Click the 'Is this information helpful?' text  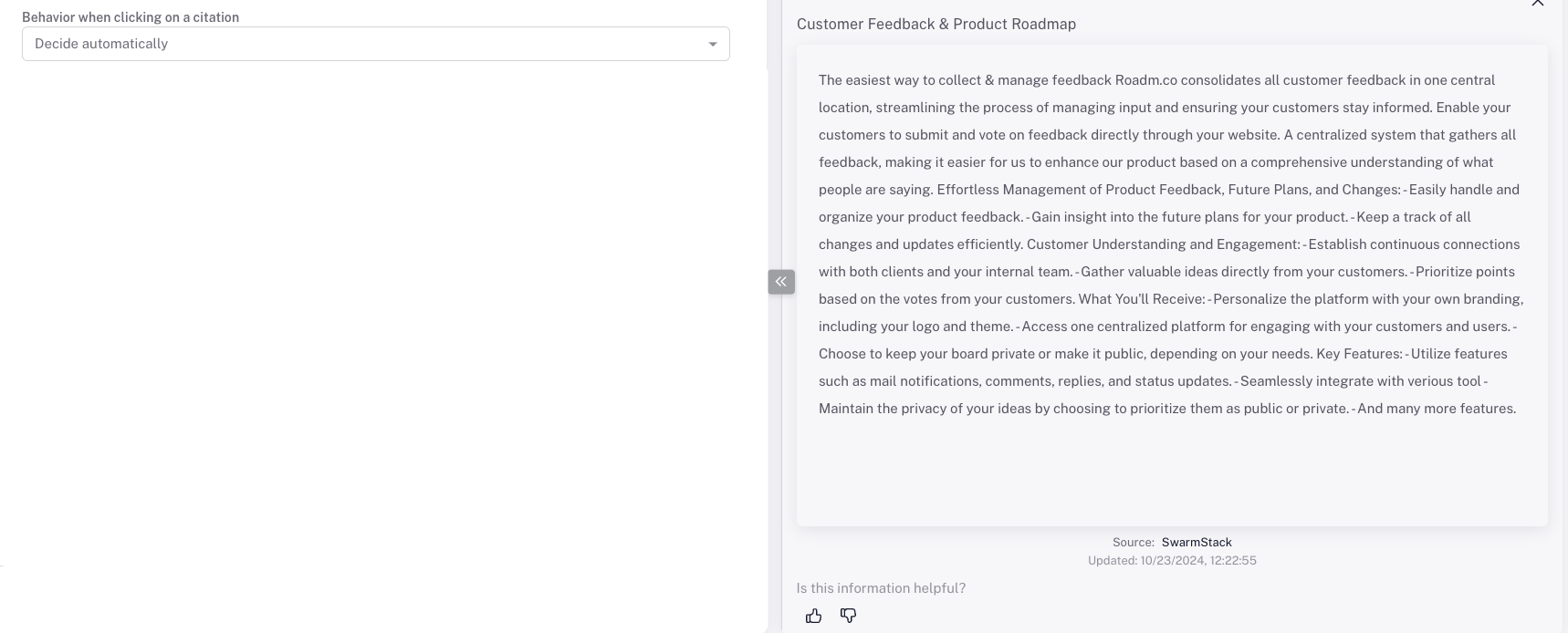pyautogui.click(x=880, y=588)
